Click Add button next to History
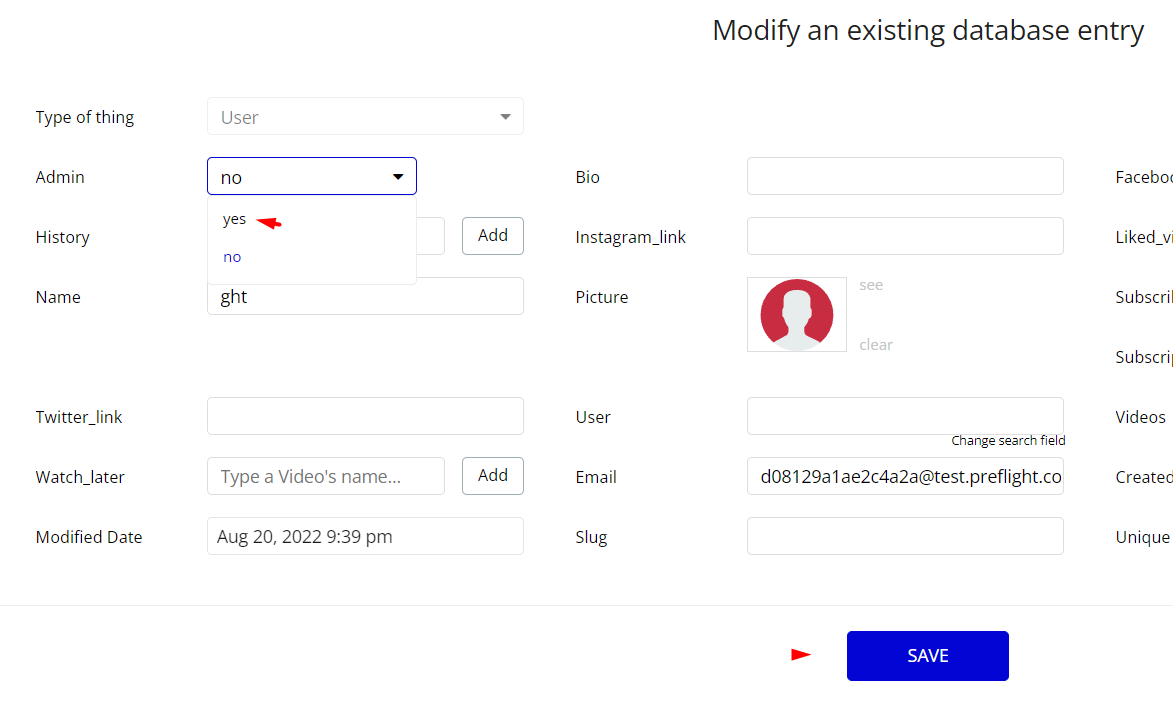The width and height of the screenshot is (1173, 704). coord(493,236)
